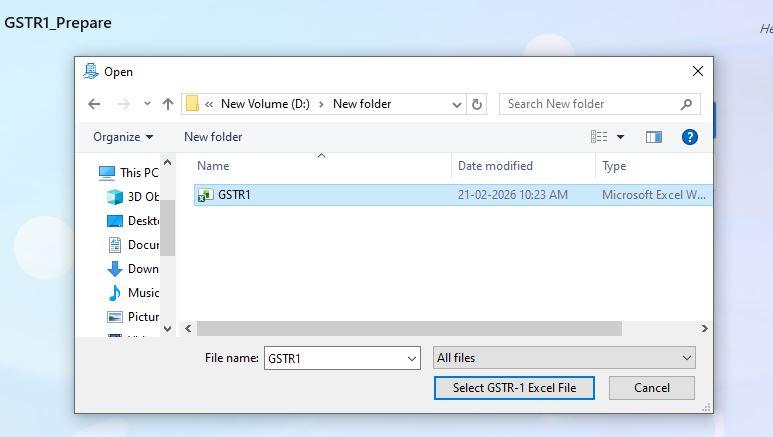This screenshot has width=773, height=437.
Task: Refresh the New folder listing
Action: pyautogui.click(x=477, y=104)
